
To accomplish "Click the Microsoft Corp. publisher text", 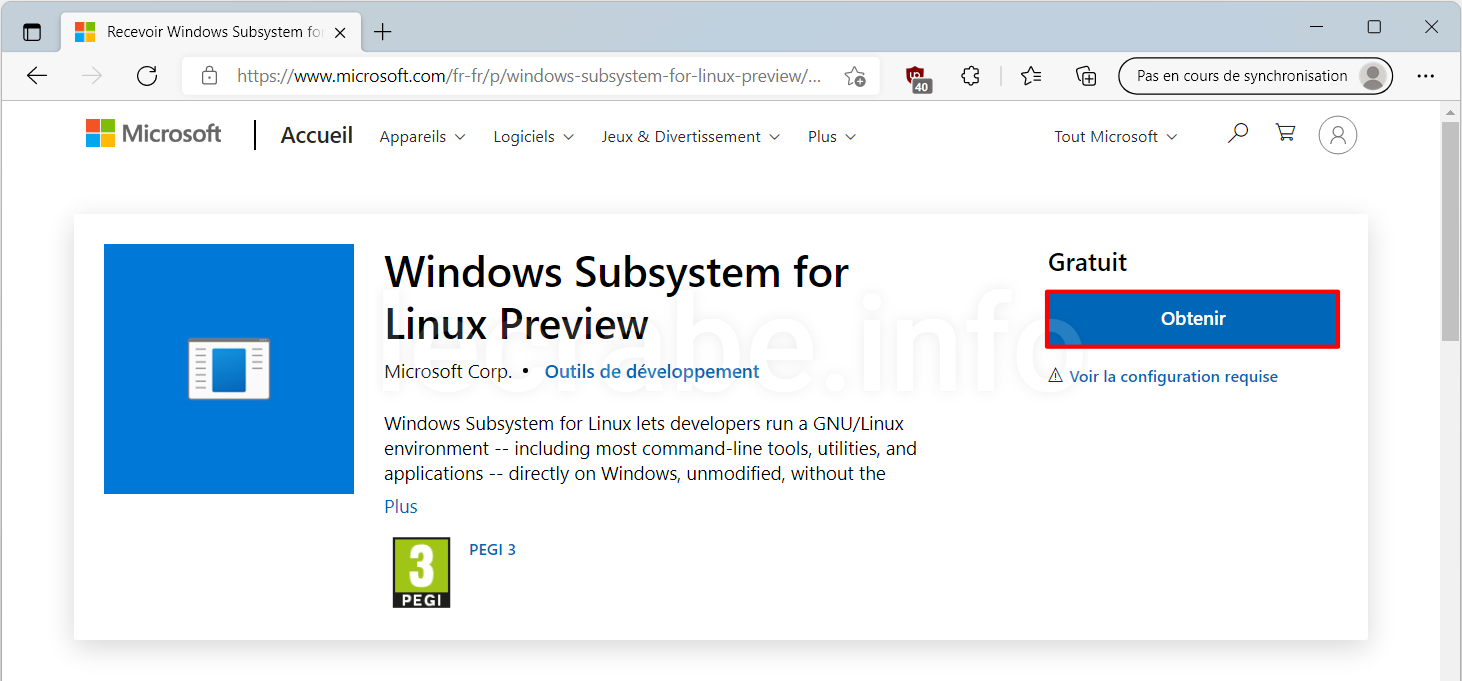I will point(448,372).
